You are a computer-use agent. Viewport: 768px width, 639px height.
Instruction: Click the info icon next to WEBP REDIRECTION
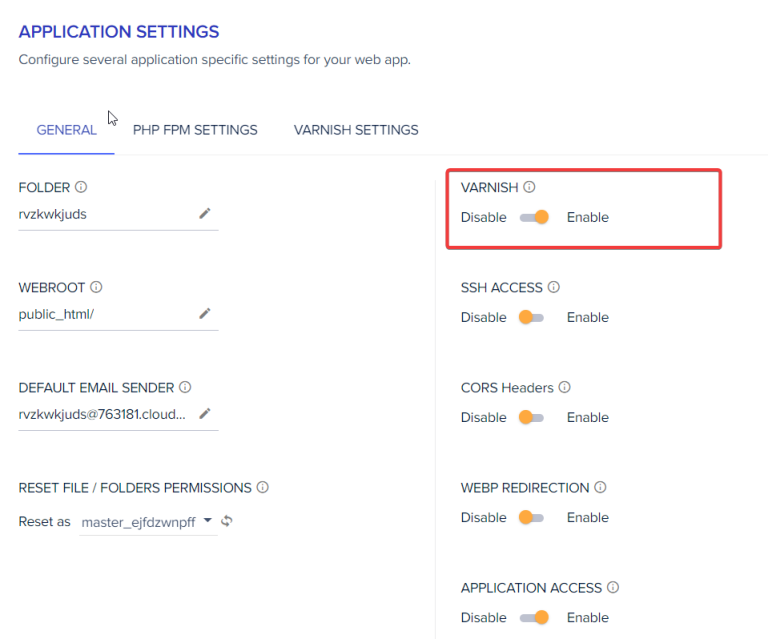600,487
